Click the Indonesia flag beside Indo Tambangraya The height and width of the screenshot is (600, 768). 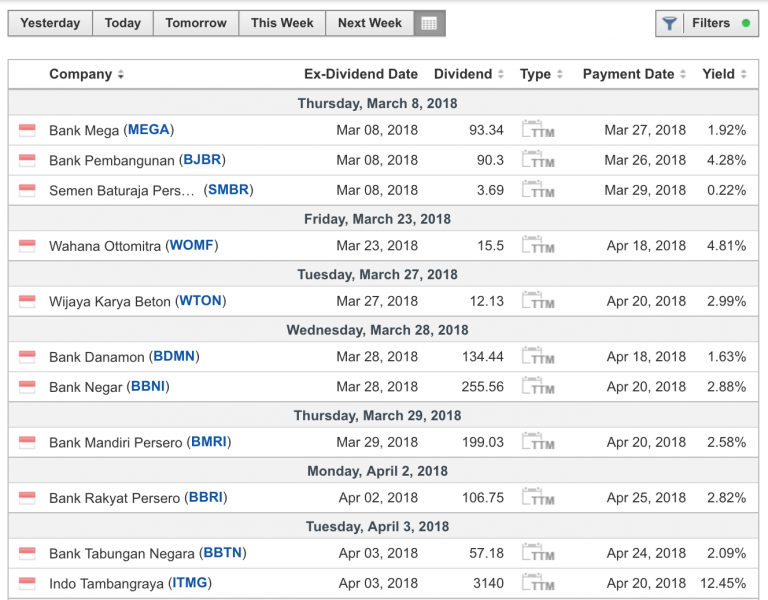click(27, 584)
